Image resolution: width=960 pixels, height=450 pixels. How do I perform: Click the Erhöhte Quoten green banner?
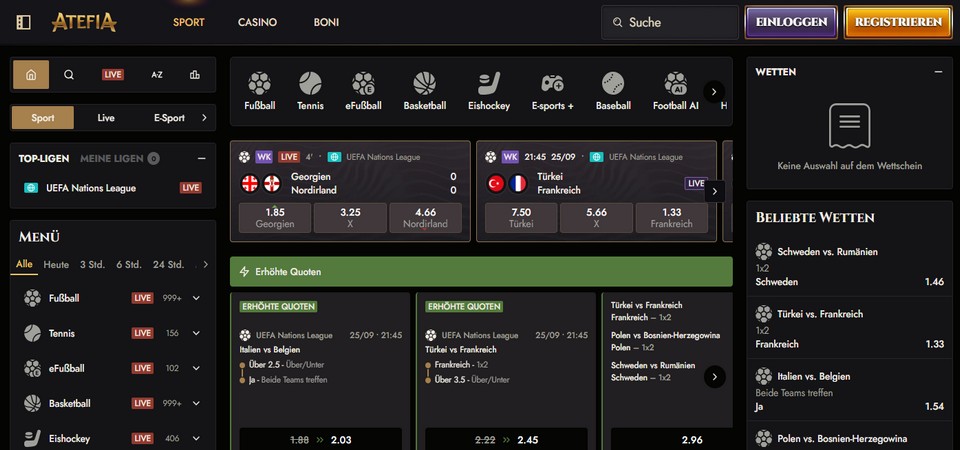pos(481,271)
